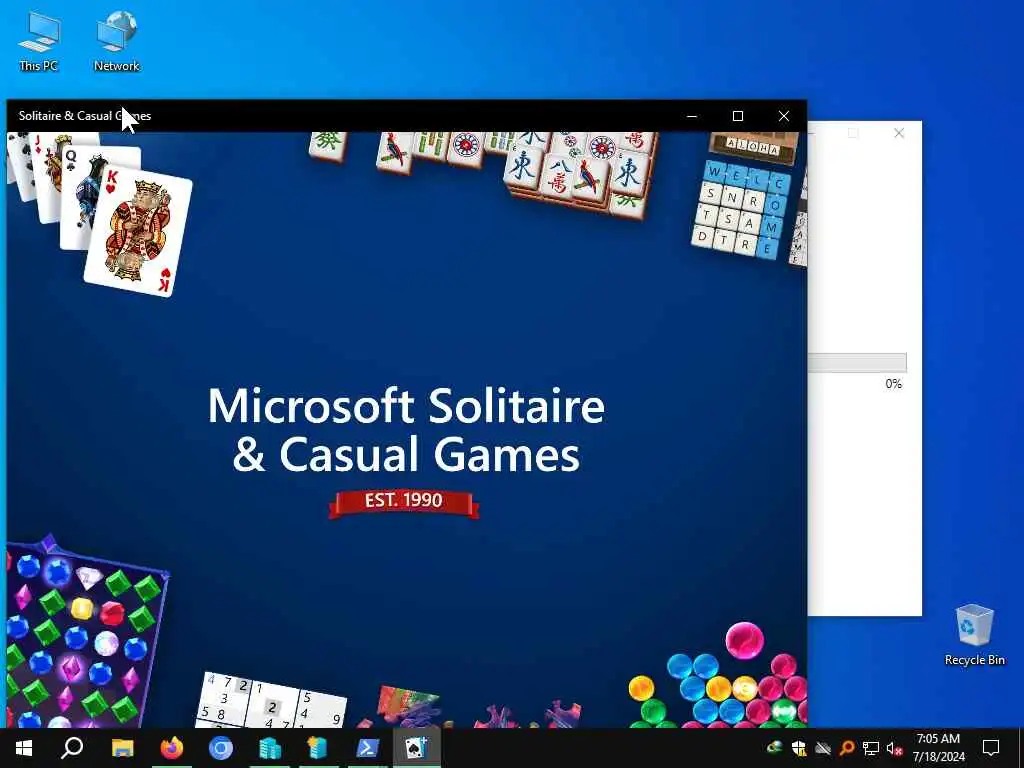Image resolution: width=1024 pixels, height=768 pixels.
Task: Open taskbar Search magnifier
Action: 72,748
